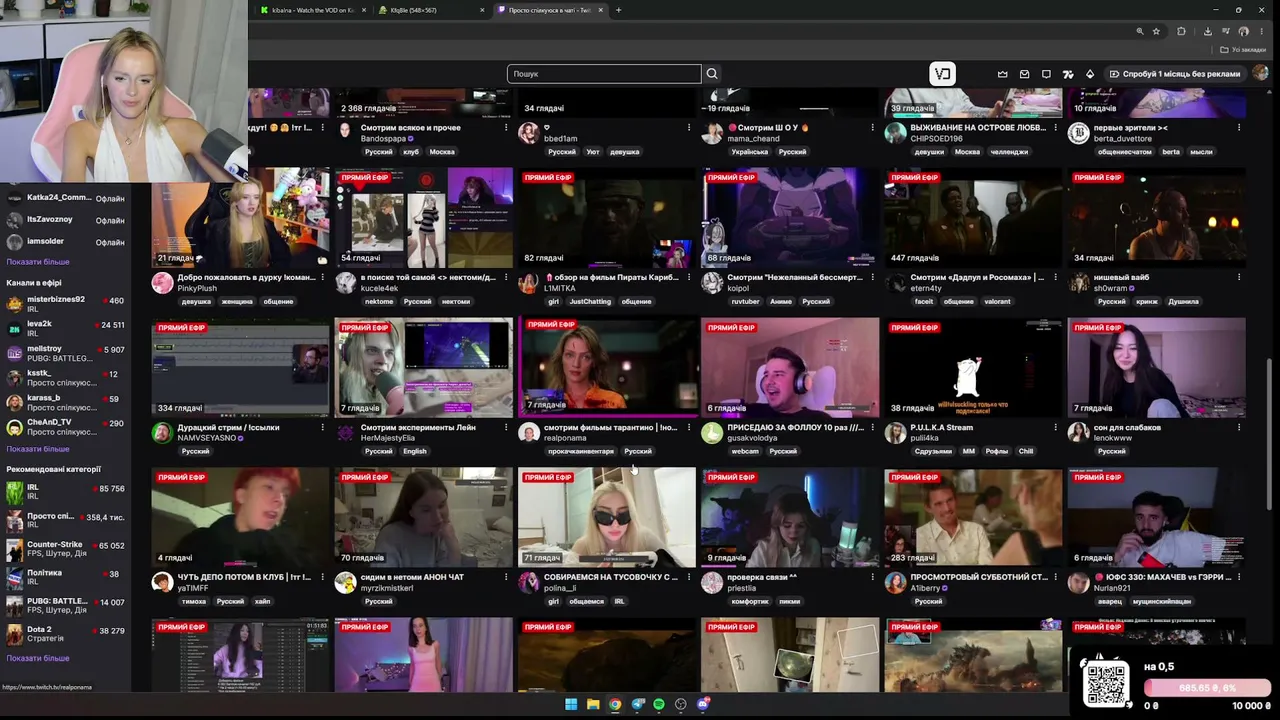Click the 'webcam' tag under gusakvolodya
Image resolution: width=1280 pixels, height=720 pixels.
point(745,451)
